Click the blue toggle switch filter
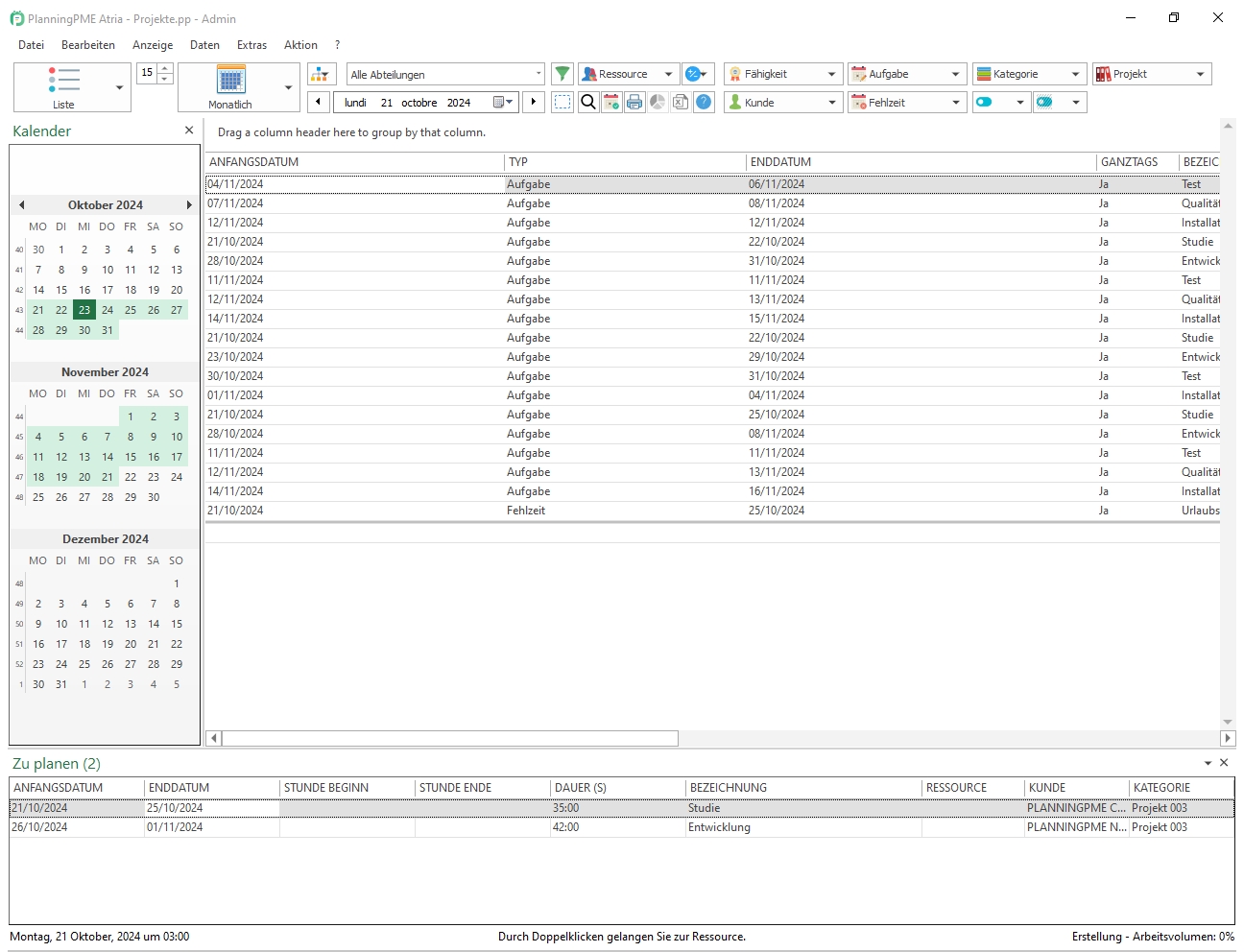The height and width of the screenshot is (952, 1244). (985, 102)
